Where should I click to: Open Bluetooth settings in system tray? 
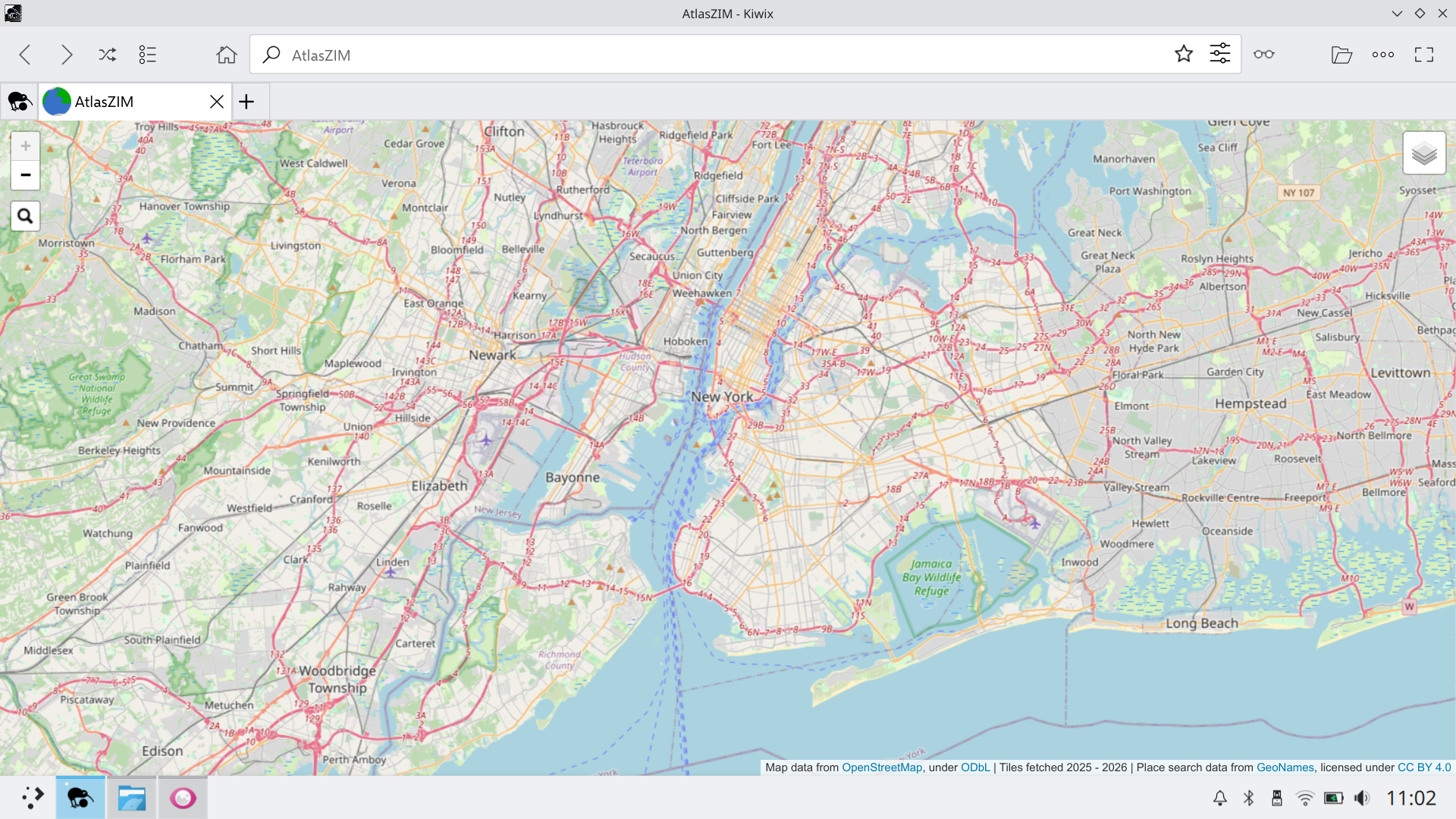click(x=1248, y=798)
